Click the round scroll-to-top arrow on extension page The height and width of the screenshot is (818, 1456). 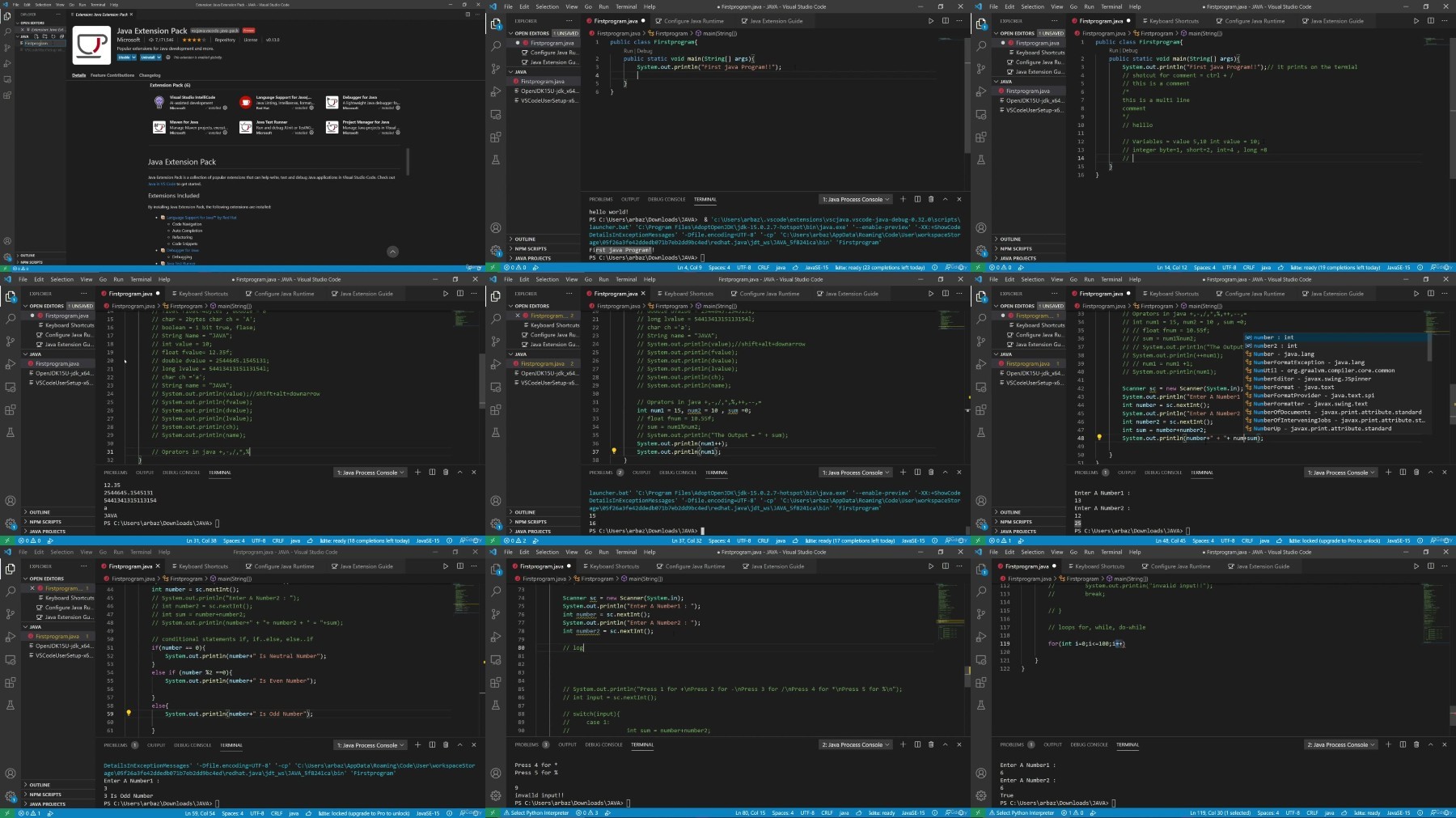tap(392, 252)
